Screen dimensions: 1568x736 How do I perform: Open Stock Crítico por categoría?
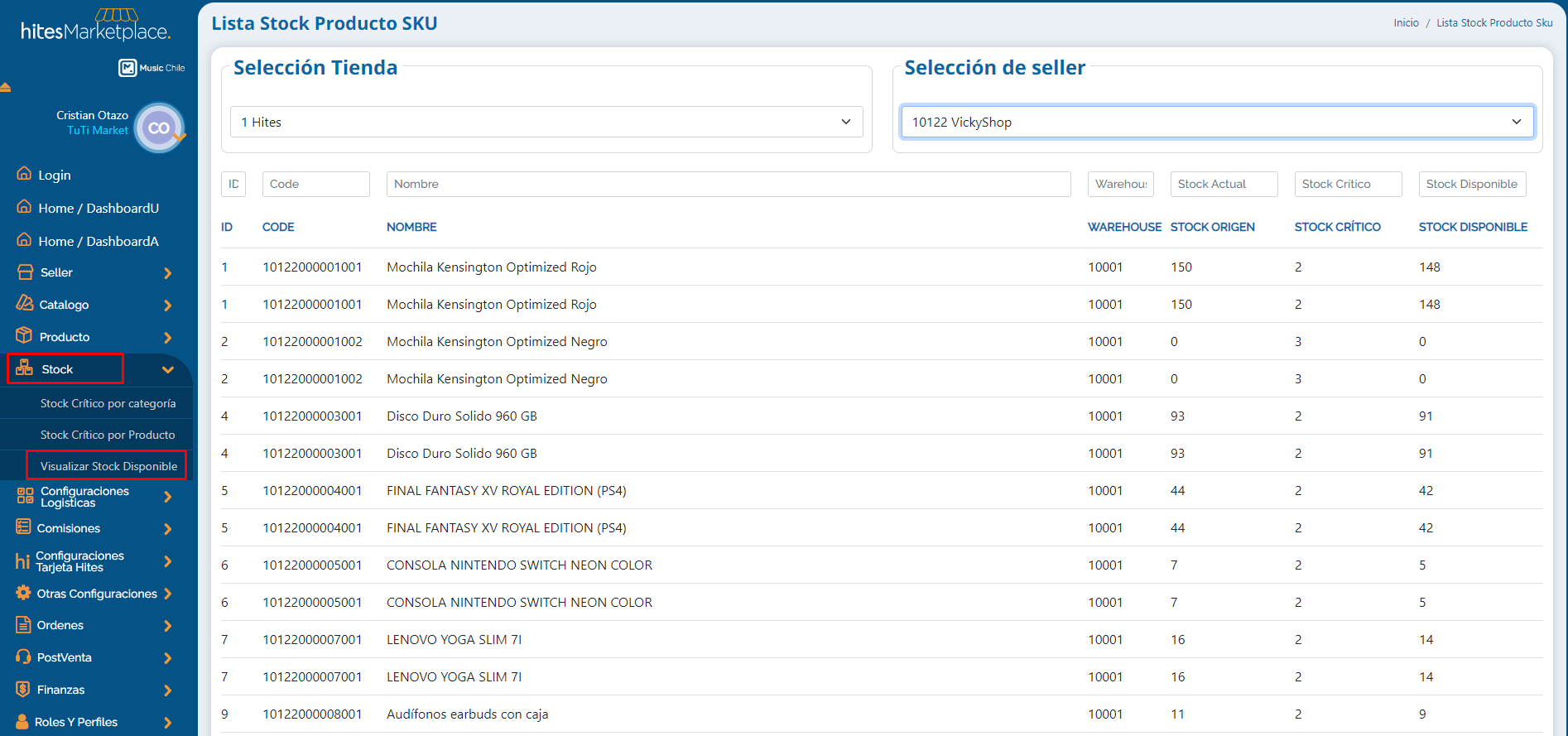pyautogui.click(x=108, y=403)
